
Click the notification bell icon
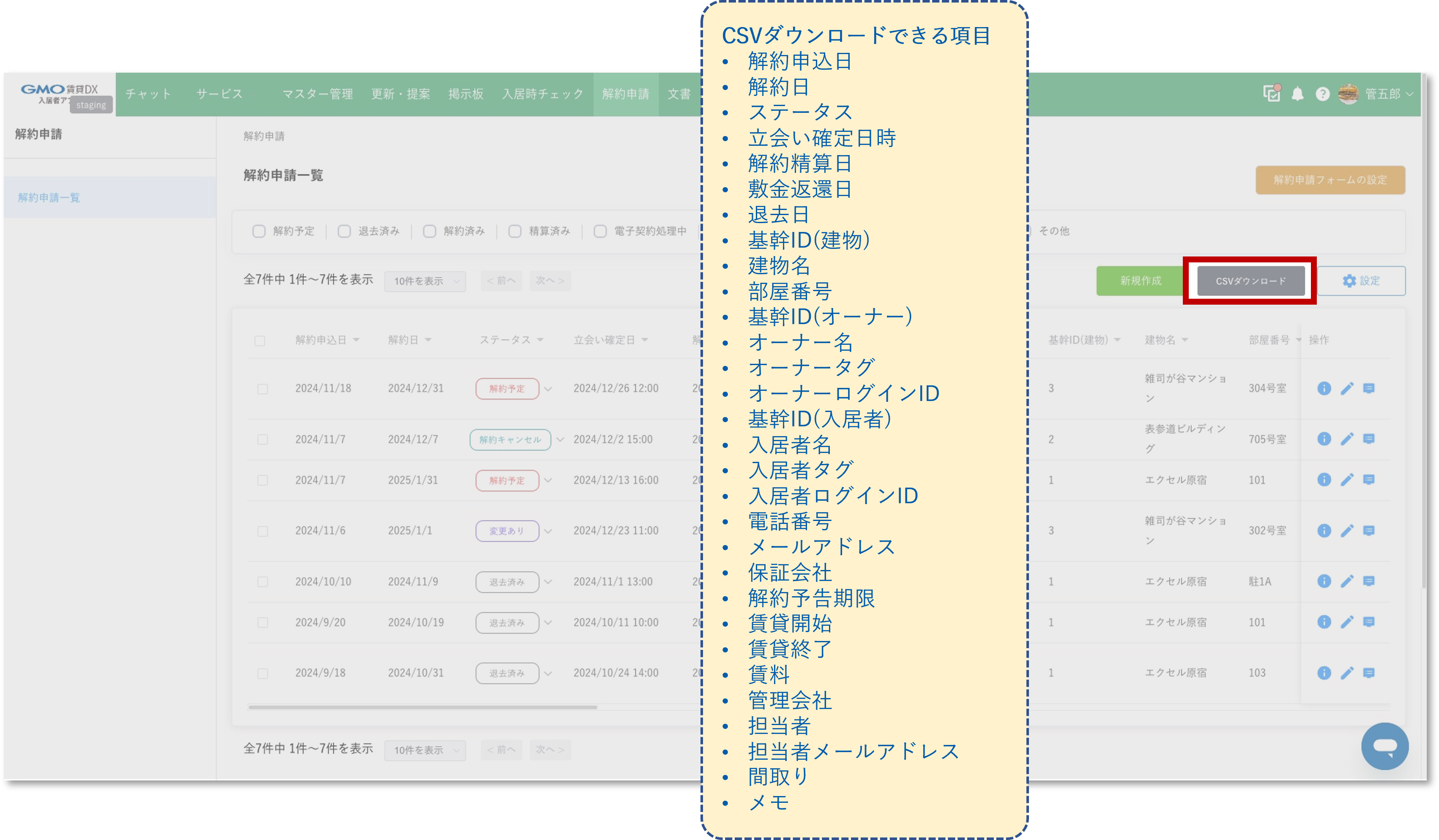[x=1297, y=94]
